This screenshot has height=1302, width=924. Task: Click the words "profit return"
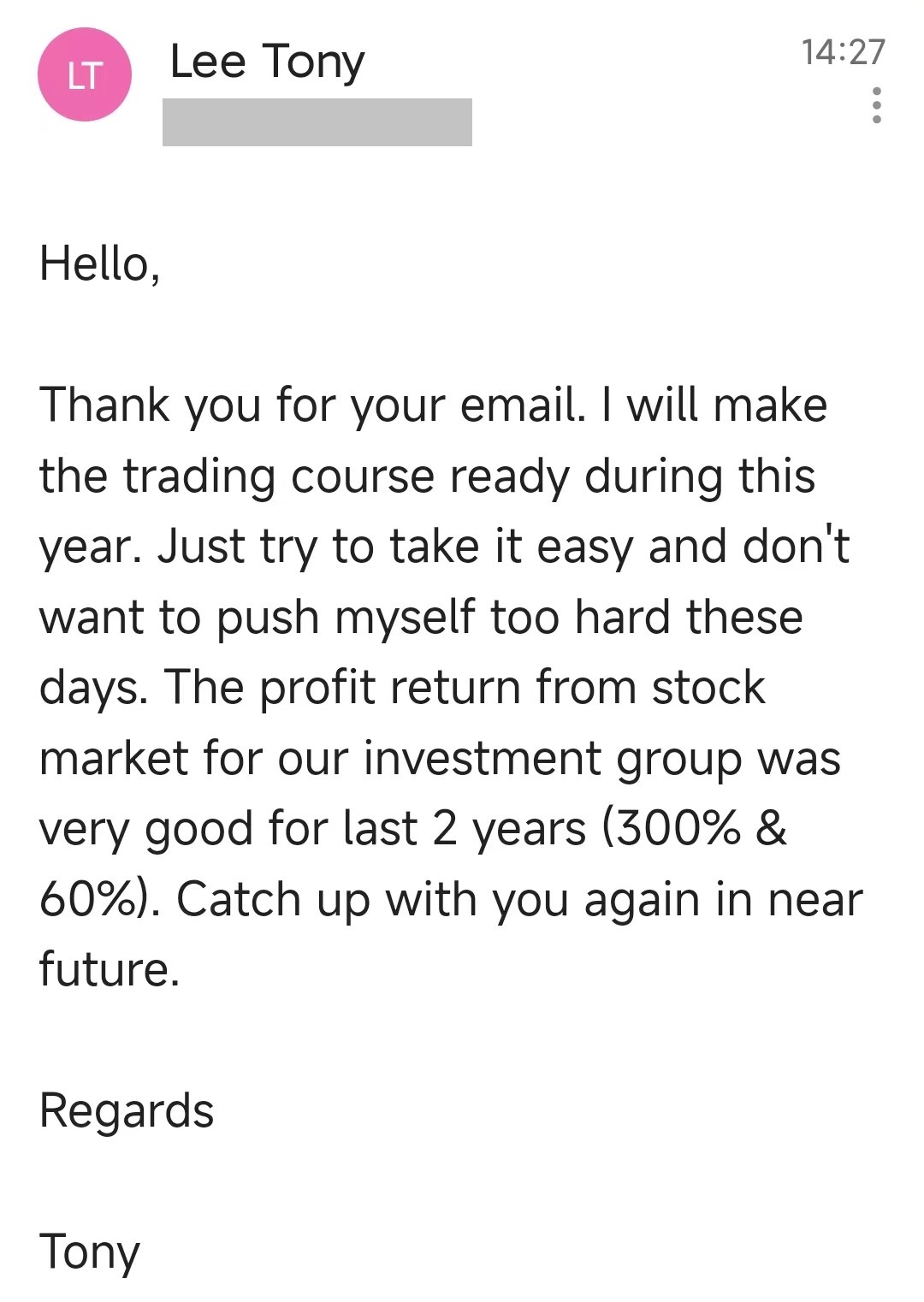[x=390, y=688]
